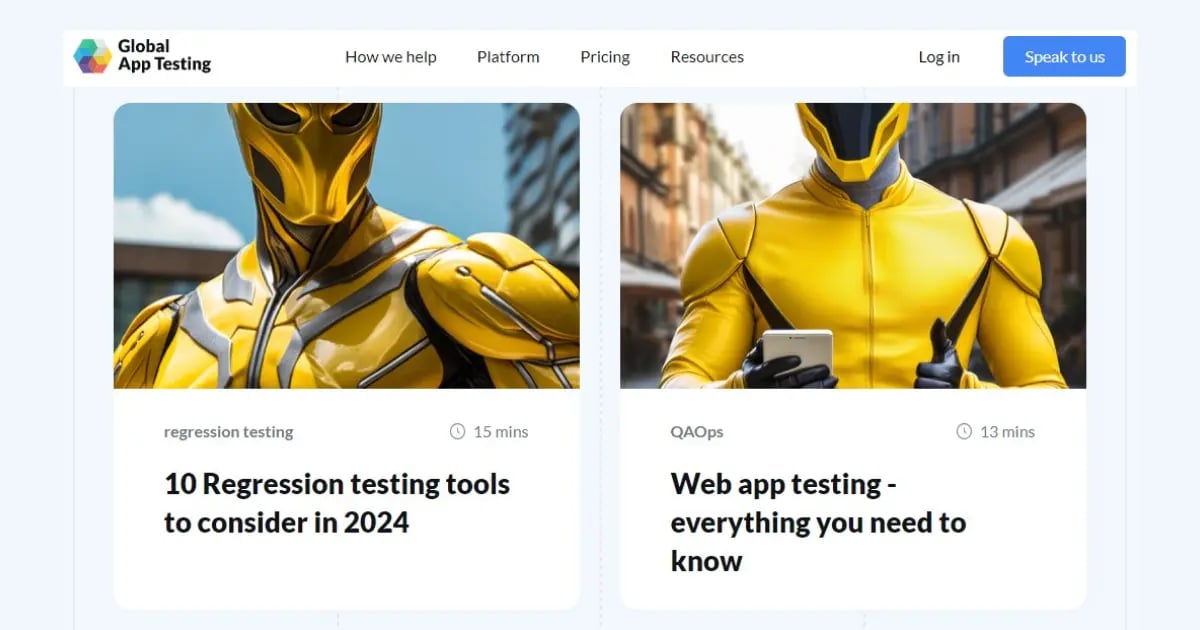Click the 13 mins reading time label
Screen dimensions: 1200x630
tap(1007, 432)
